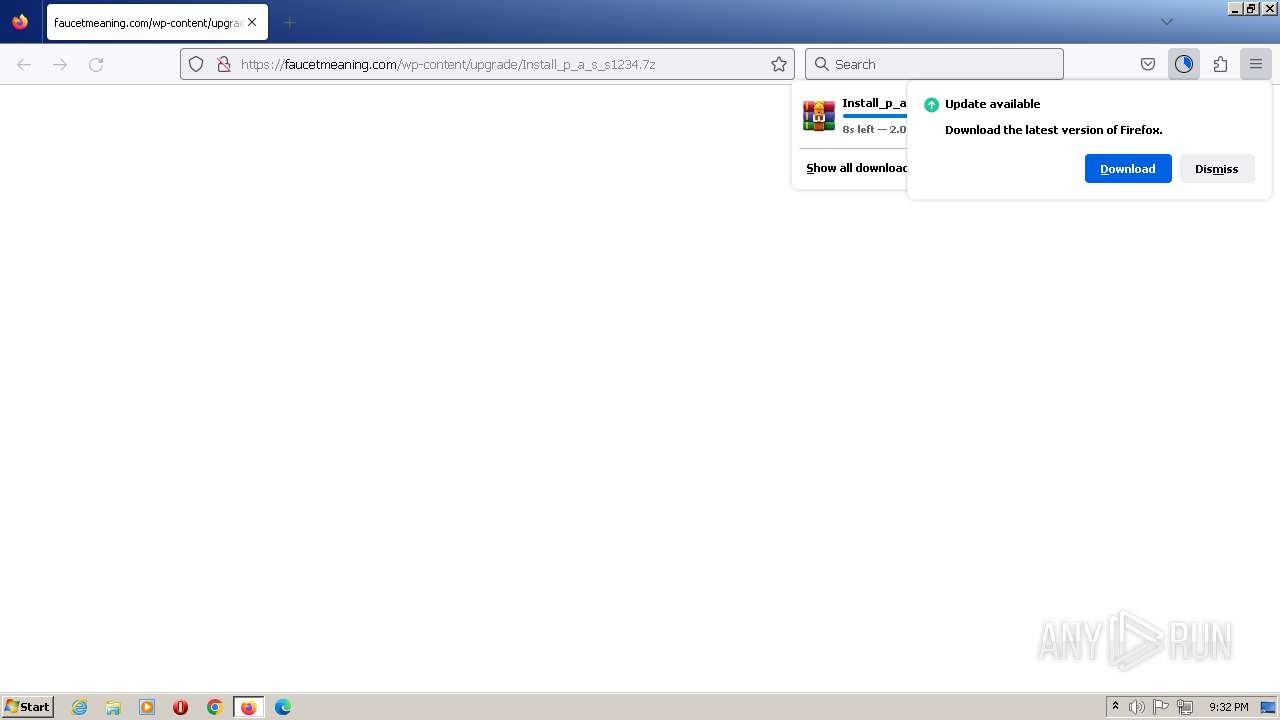Open Windows Media Player in taskbar

tap(147, 707)
